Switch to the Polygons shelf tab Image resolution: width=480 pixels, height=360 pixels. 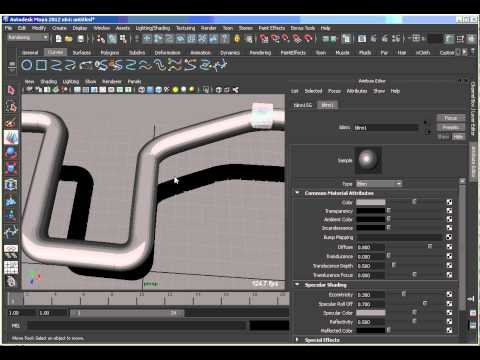(x=110, y=53)
